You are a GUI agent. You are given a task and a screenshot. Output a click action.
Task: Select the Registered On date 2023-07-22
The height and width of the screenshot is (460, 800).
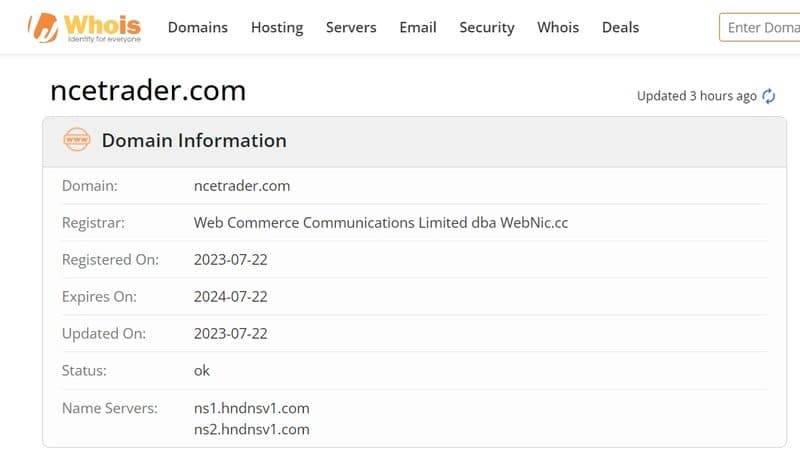point(231,260)
